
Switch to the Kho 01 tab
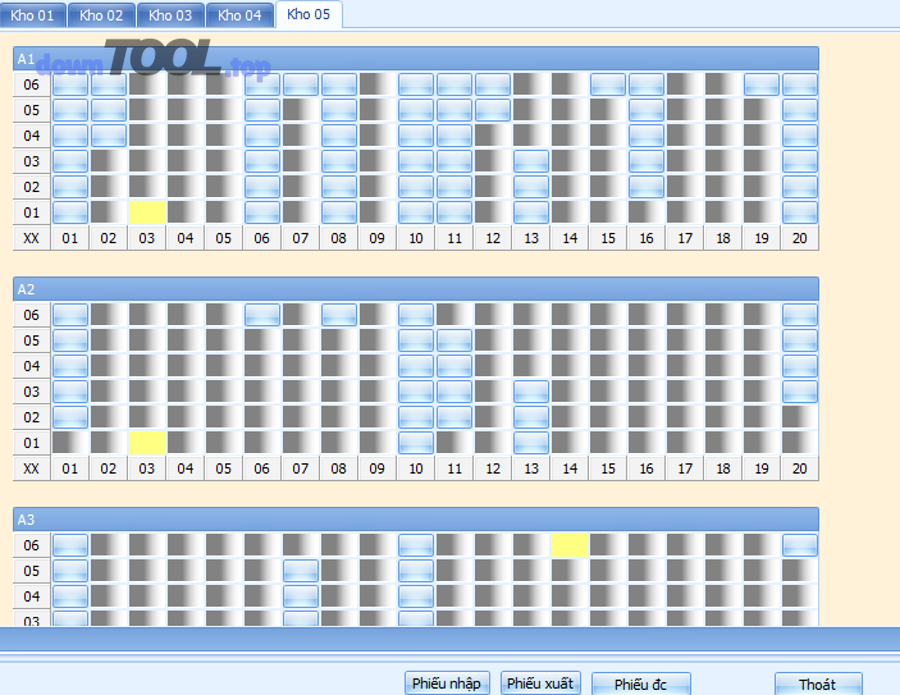pyautogui.click(x=32, y=15)
